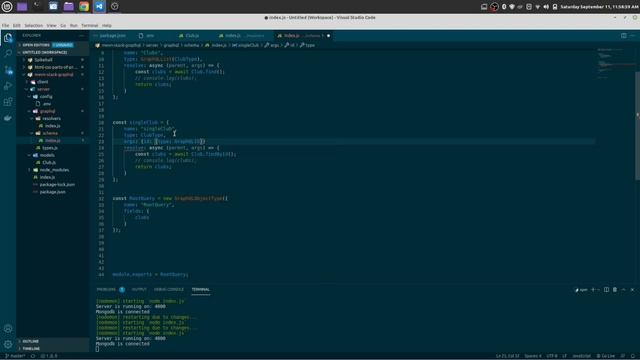Open editor more actions ellipsis
The image size is (640, 360).
(x=632, y=36)
